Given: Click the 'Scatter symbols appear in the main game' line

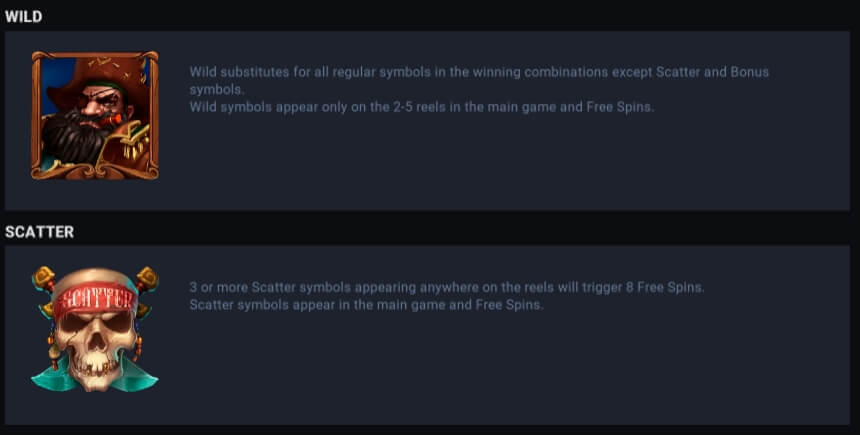Looking at the screenshot, I should 366,304.
